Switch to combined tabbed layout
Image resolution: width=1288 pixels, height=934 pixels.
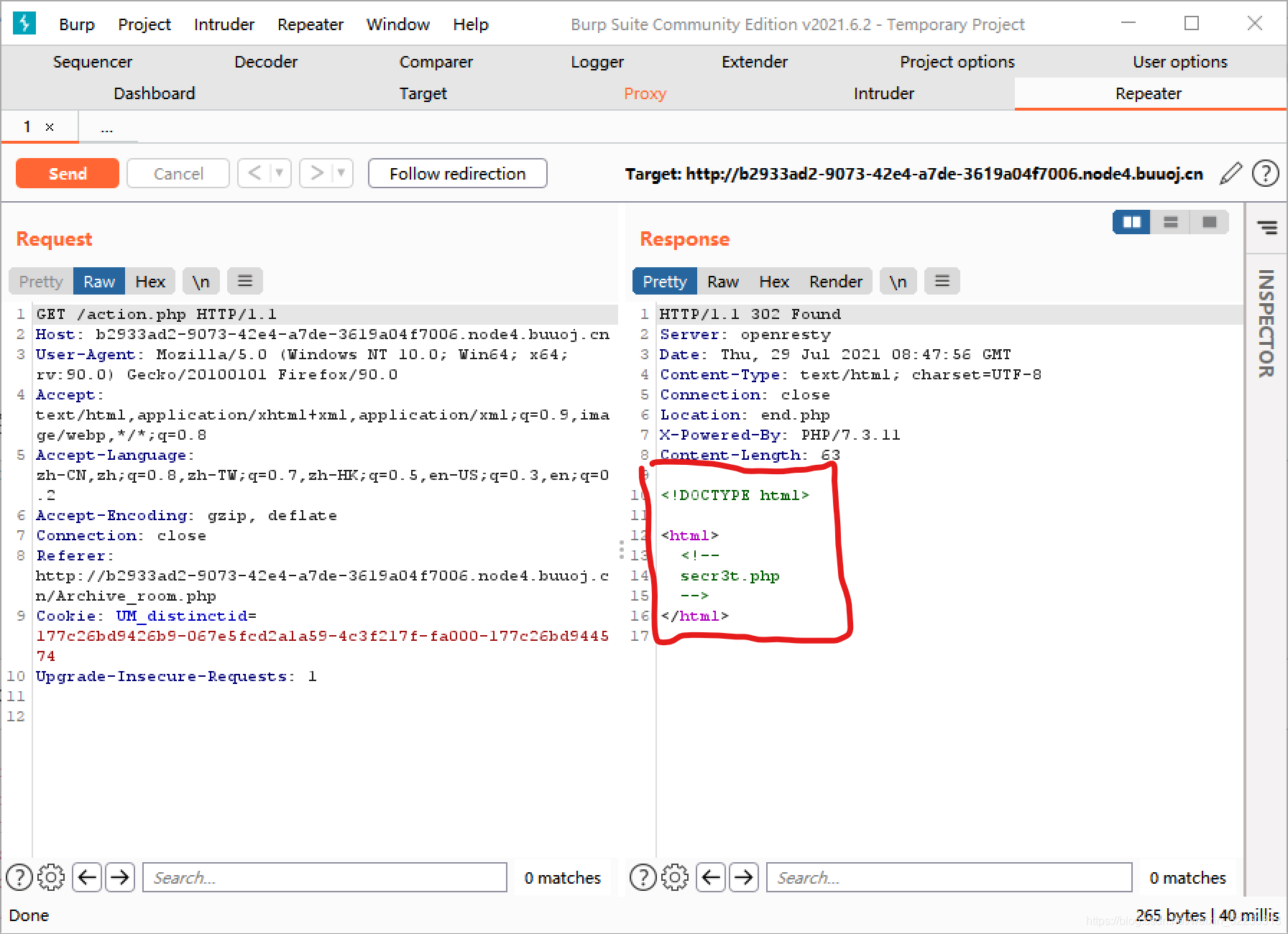point(1210,222)
